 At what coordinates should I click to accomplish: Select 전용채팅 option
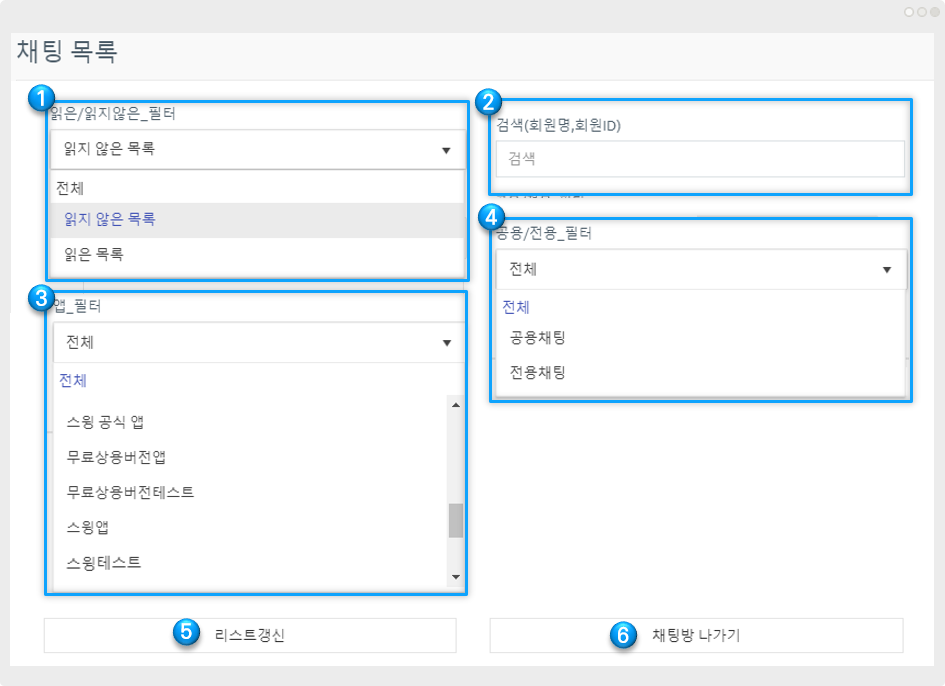[x=538, y=372]
